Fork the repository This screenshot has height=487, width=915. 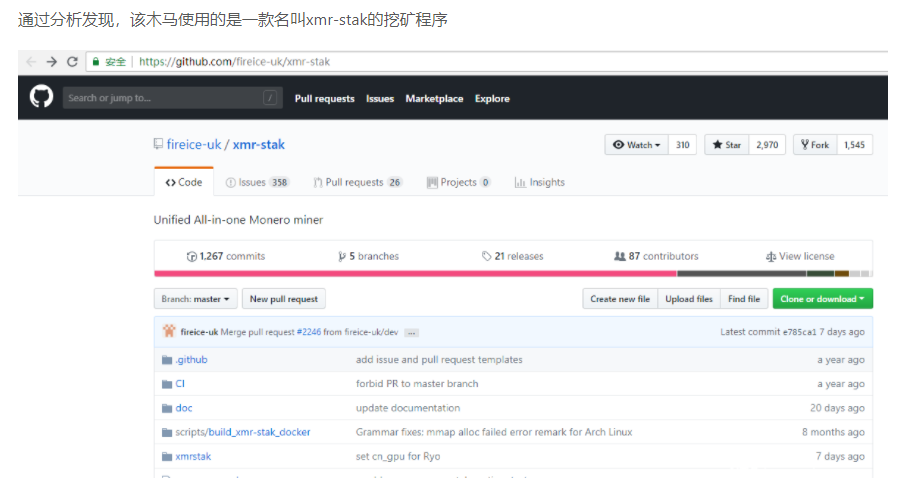point(815,145)
